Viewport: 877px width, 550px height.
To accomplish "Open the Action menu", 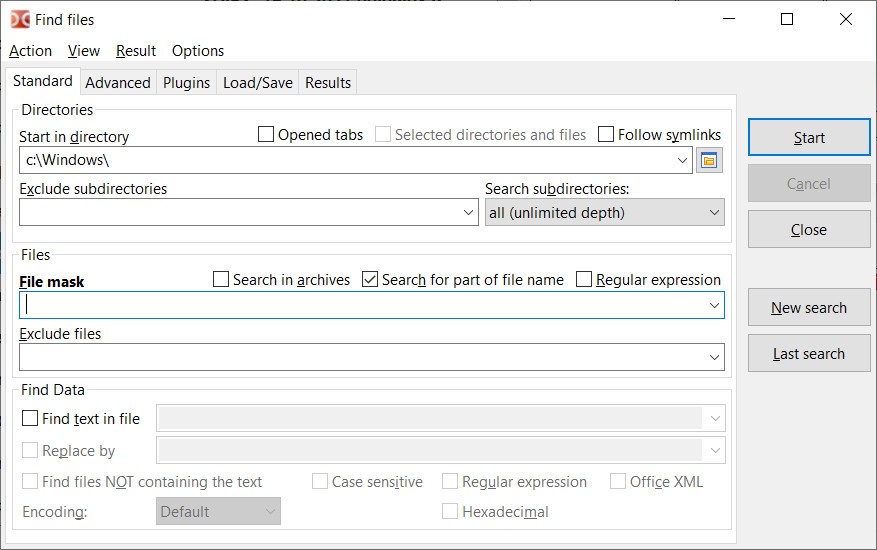I will (30, 51).
